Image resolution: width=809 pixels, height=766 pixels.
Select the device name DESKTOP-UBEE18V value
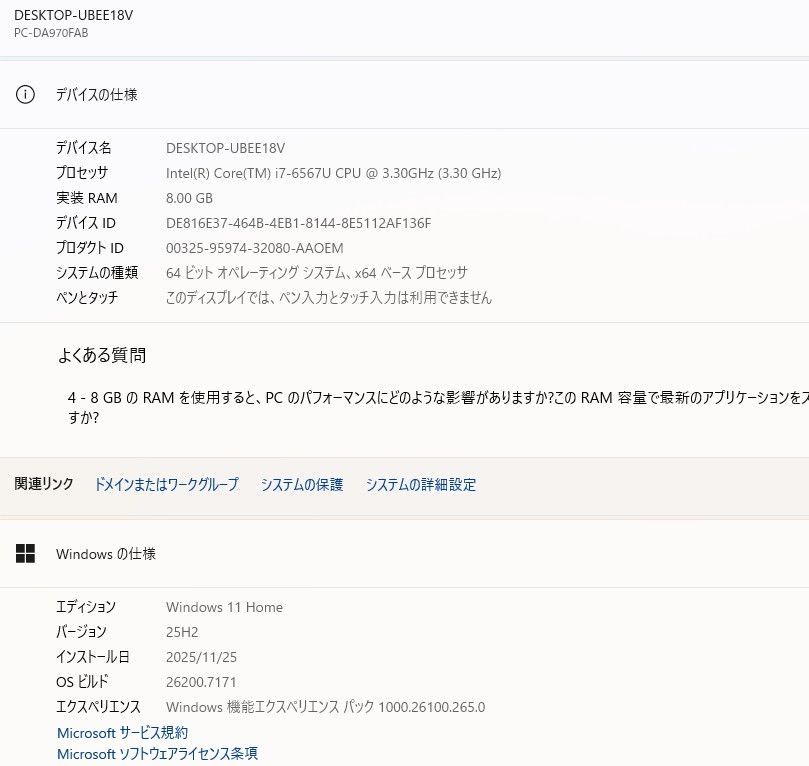pos(229,147)
